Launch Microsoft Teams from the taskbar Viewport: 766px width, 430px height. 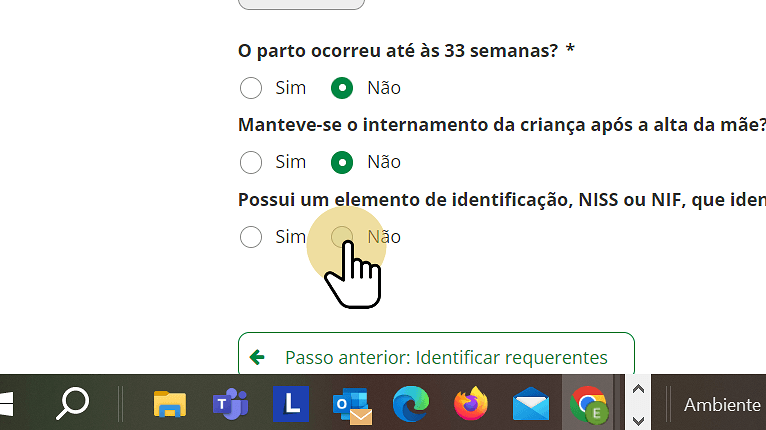(x=230, y=404)
